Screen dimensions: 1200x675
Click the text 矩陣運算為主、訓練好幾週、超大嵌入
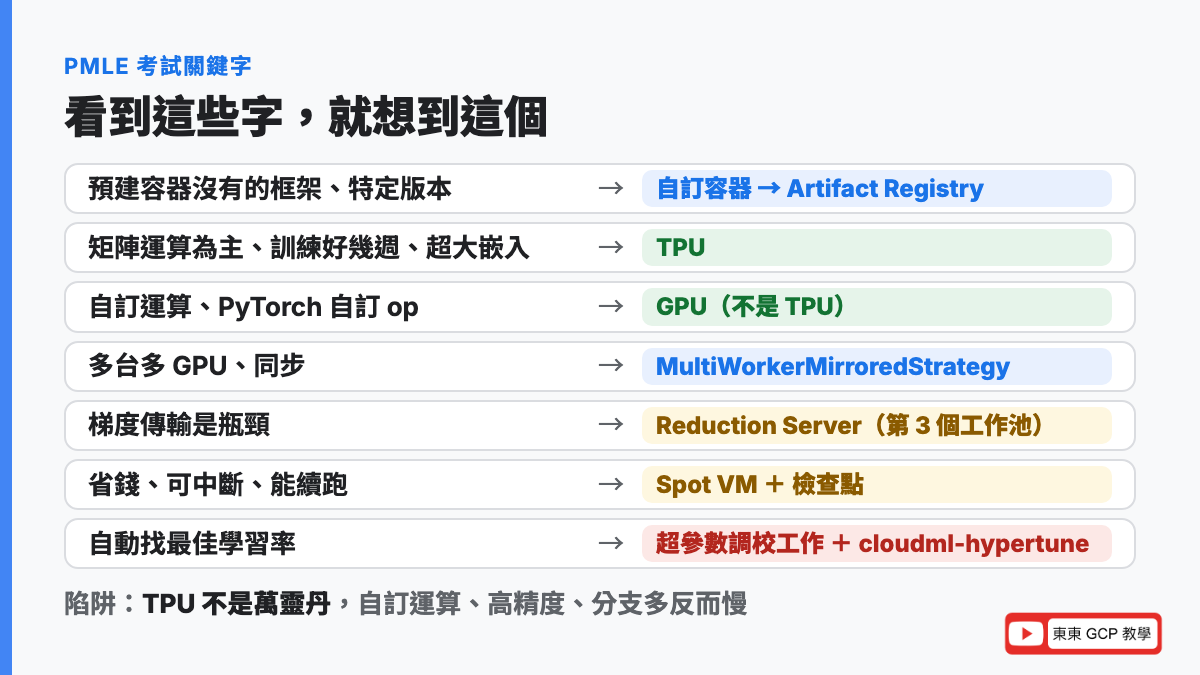[309, 248]
